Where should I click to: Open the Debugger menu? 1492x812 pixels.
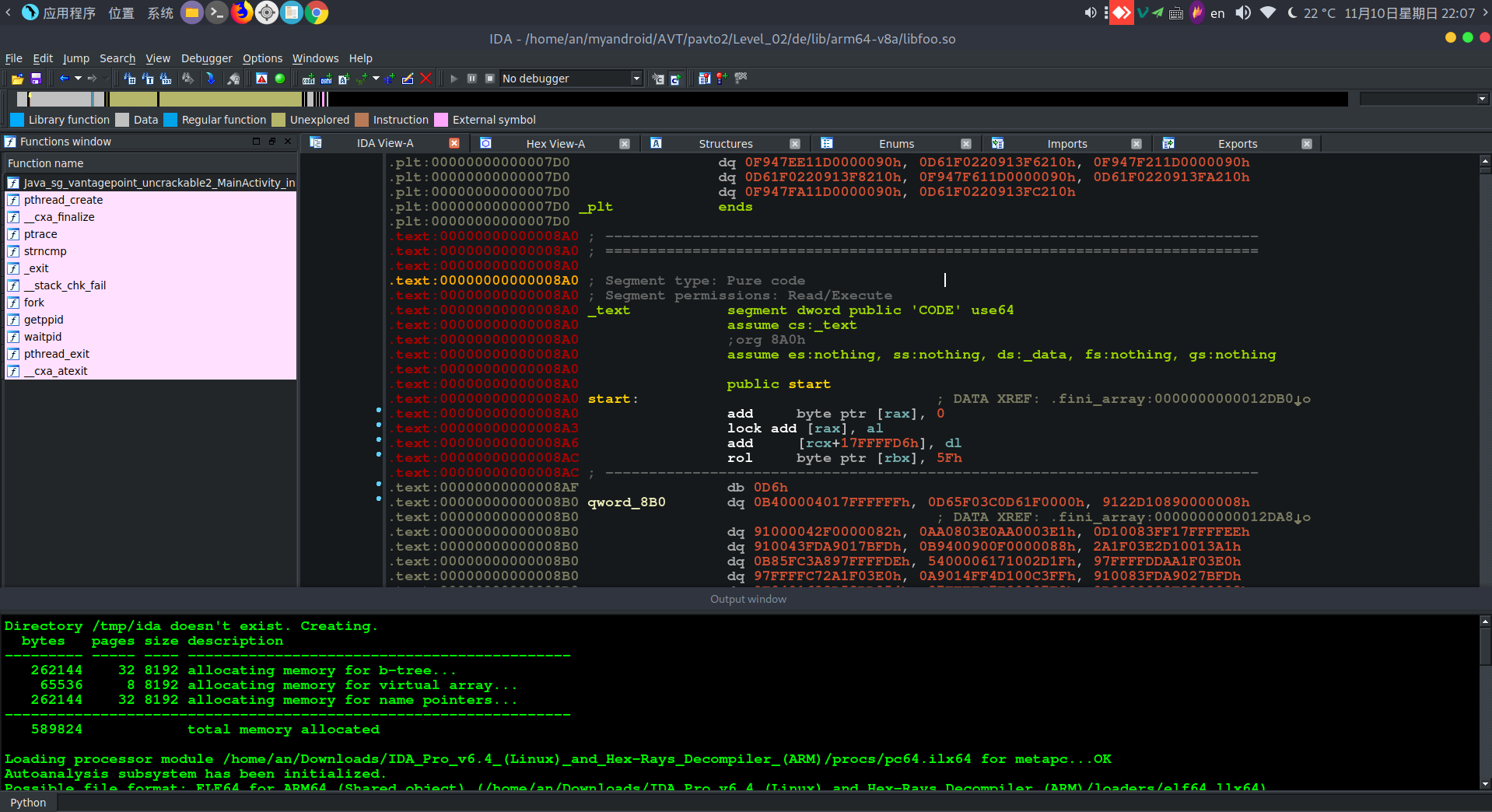[x=206, y=58]
